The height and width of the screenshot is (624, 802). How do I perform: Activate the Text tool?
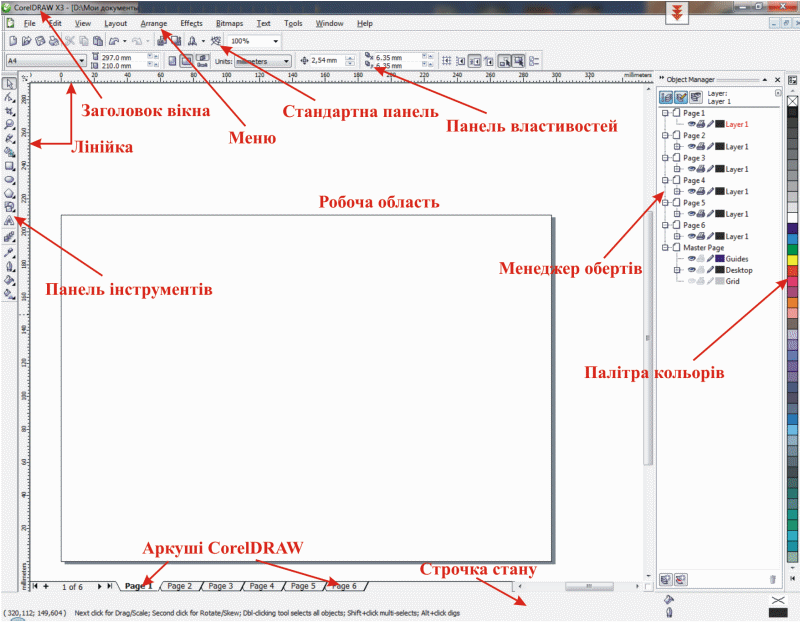click(x=9, y=219)
